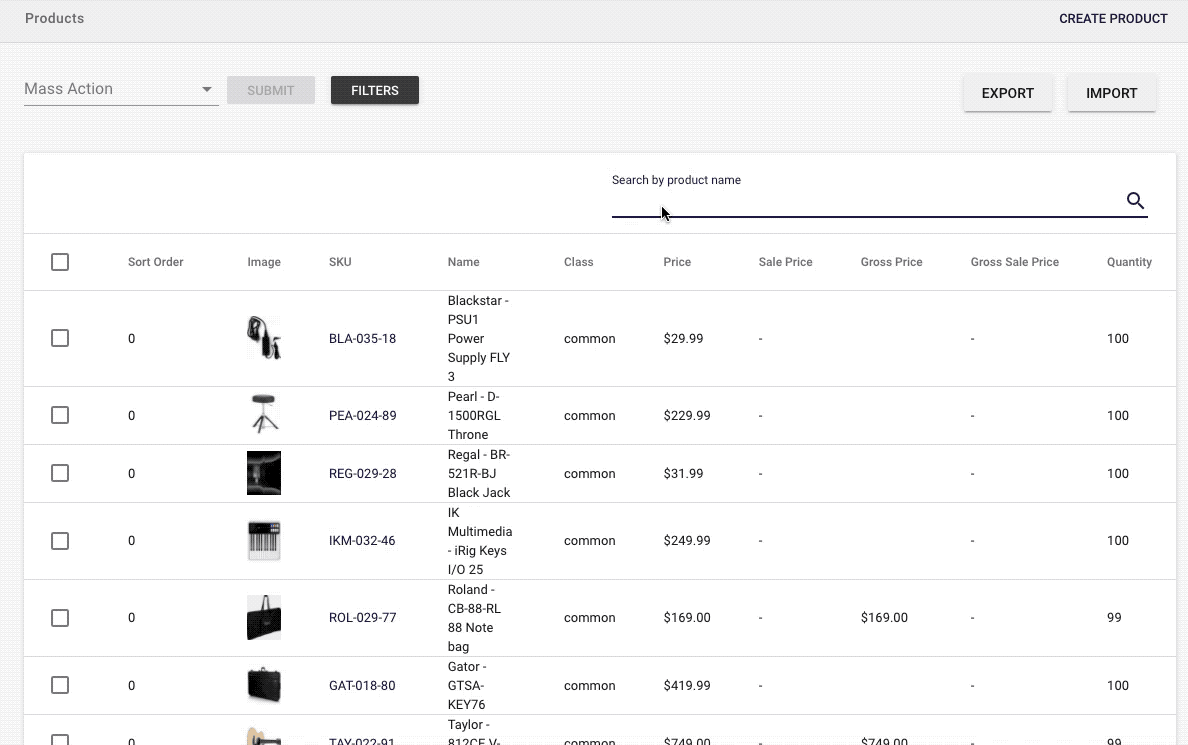The image size is (1188, 745).
Task: Select the Blackstar PSU1 Power Supply name
Action: coord(479,339)
